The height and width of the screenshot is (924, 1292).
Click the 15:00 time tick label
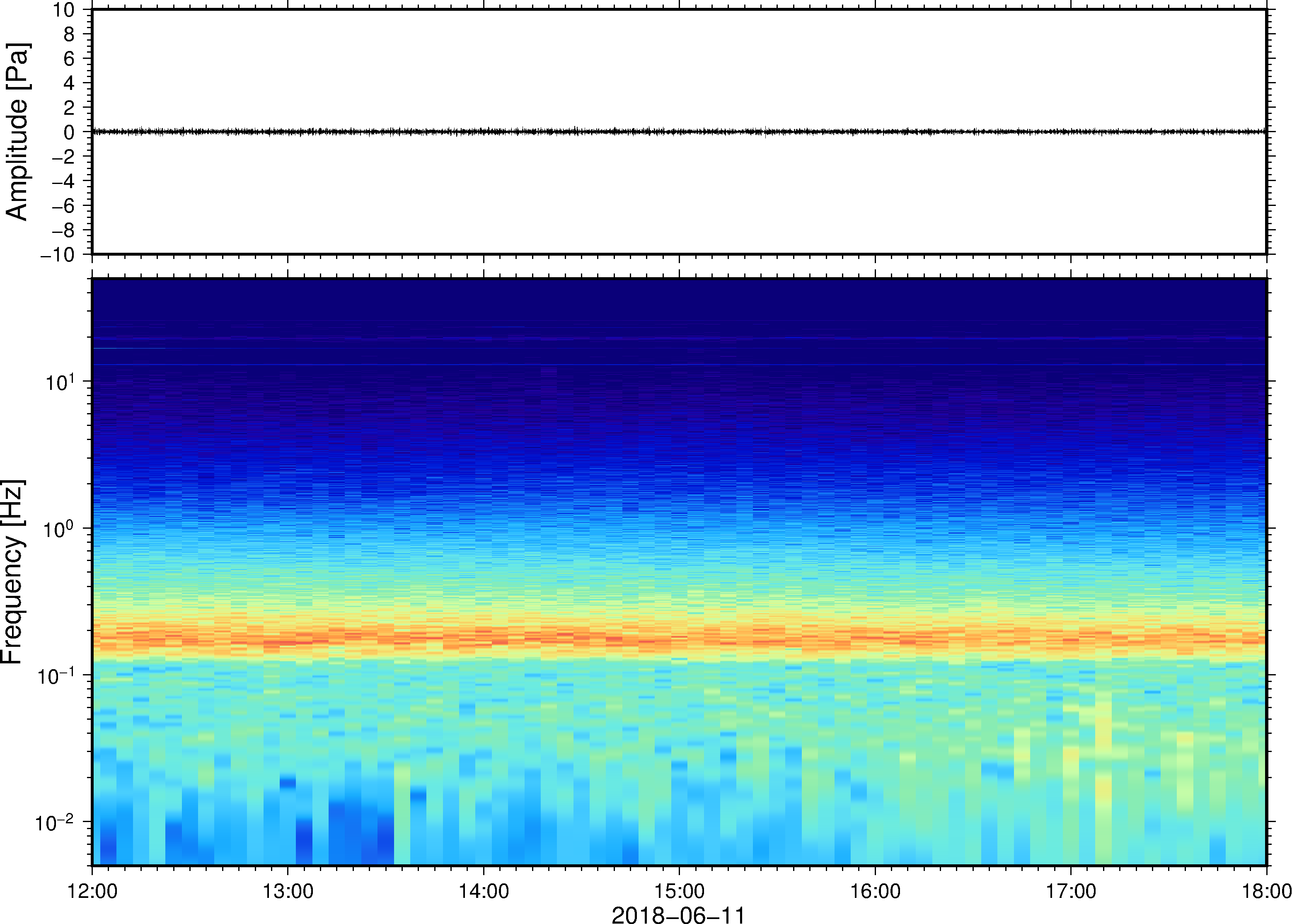click(x=679, y=891)
